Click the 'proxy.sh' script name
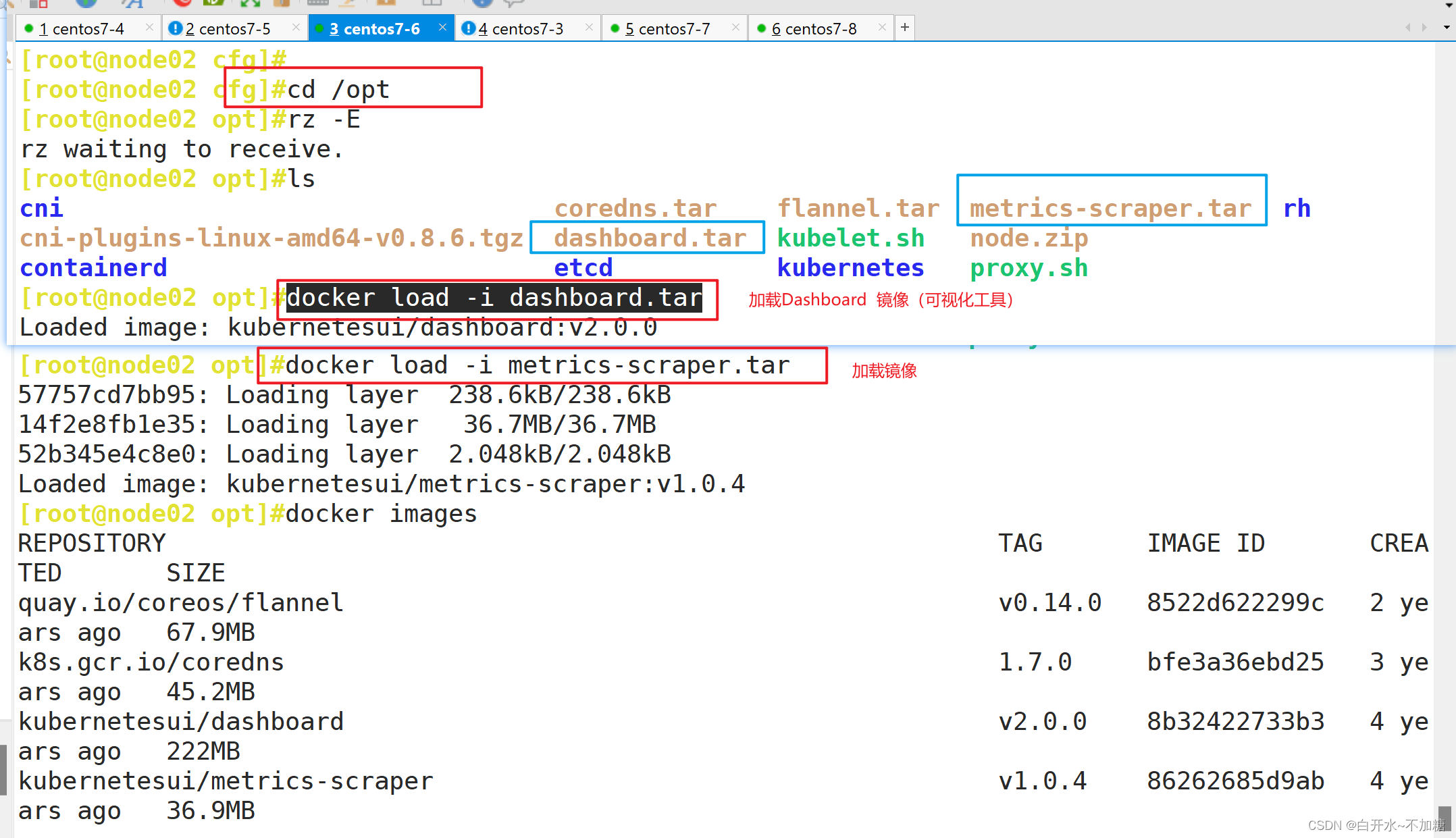The image size is (1456, 838). tap(1029, 268)
